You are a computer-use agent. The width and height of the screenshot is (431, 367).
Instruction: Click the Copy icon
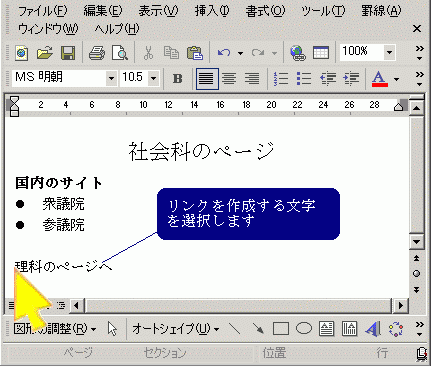[x=171, y=53]
